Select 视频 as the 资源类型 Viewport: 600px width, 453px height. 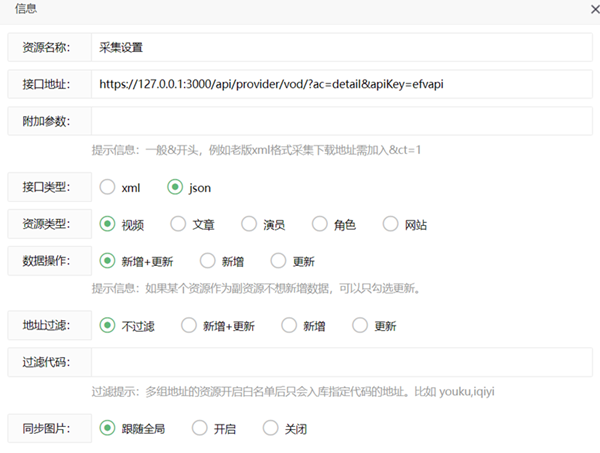(108, 225)
